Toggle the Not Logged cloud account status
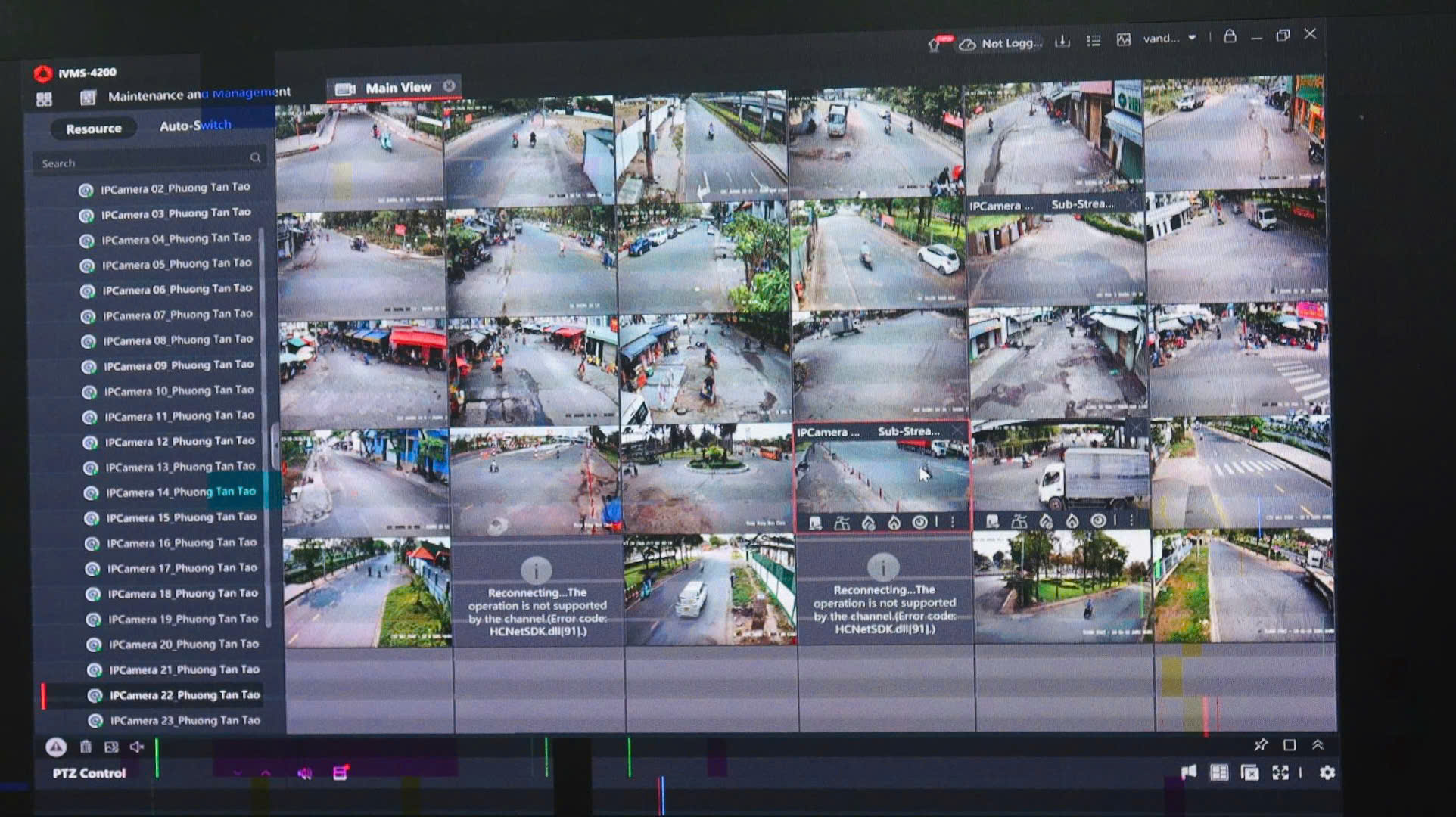Viewport: 1456px width, 817px height. (1001, 44)
